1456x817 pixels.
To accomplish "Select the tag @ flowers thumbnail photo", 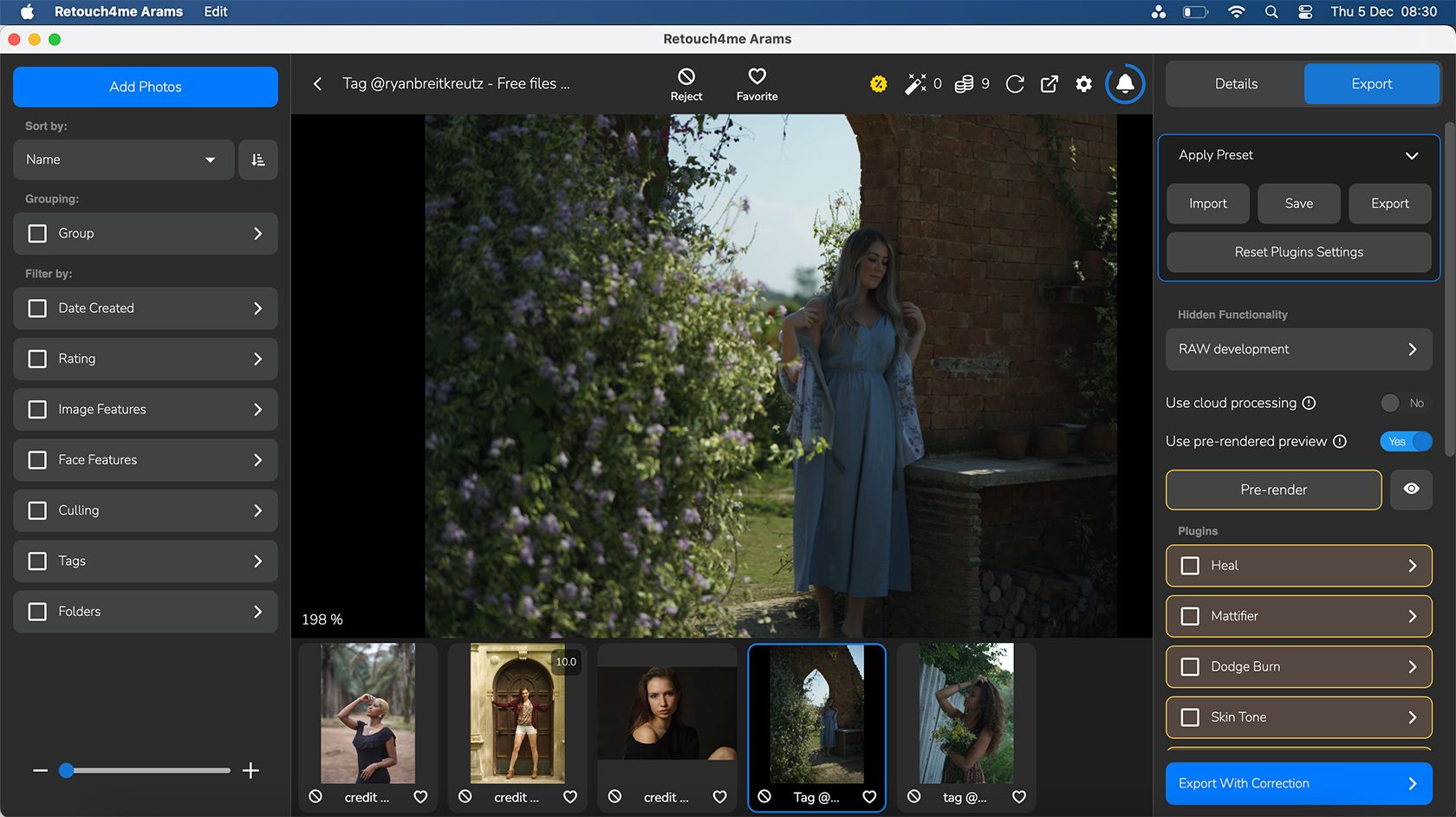I will [x=966, y=713].
